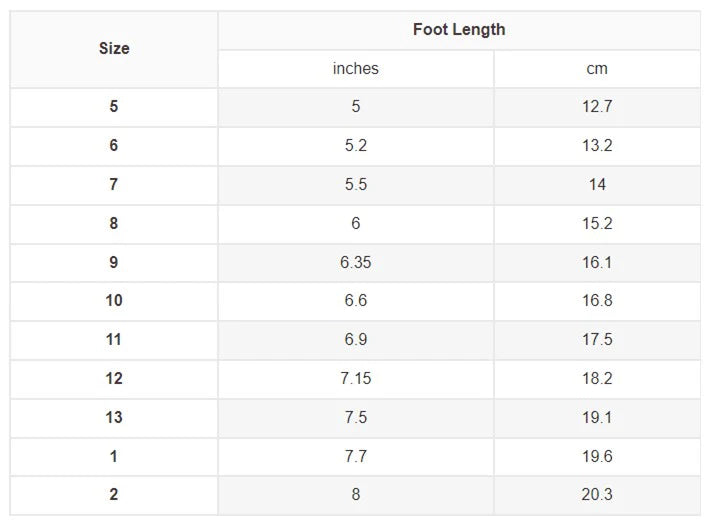This screenshot has height=525, width=708.
Task: Select the 6.9 inches value
Action: tap(356, 340)
